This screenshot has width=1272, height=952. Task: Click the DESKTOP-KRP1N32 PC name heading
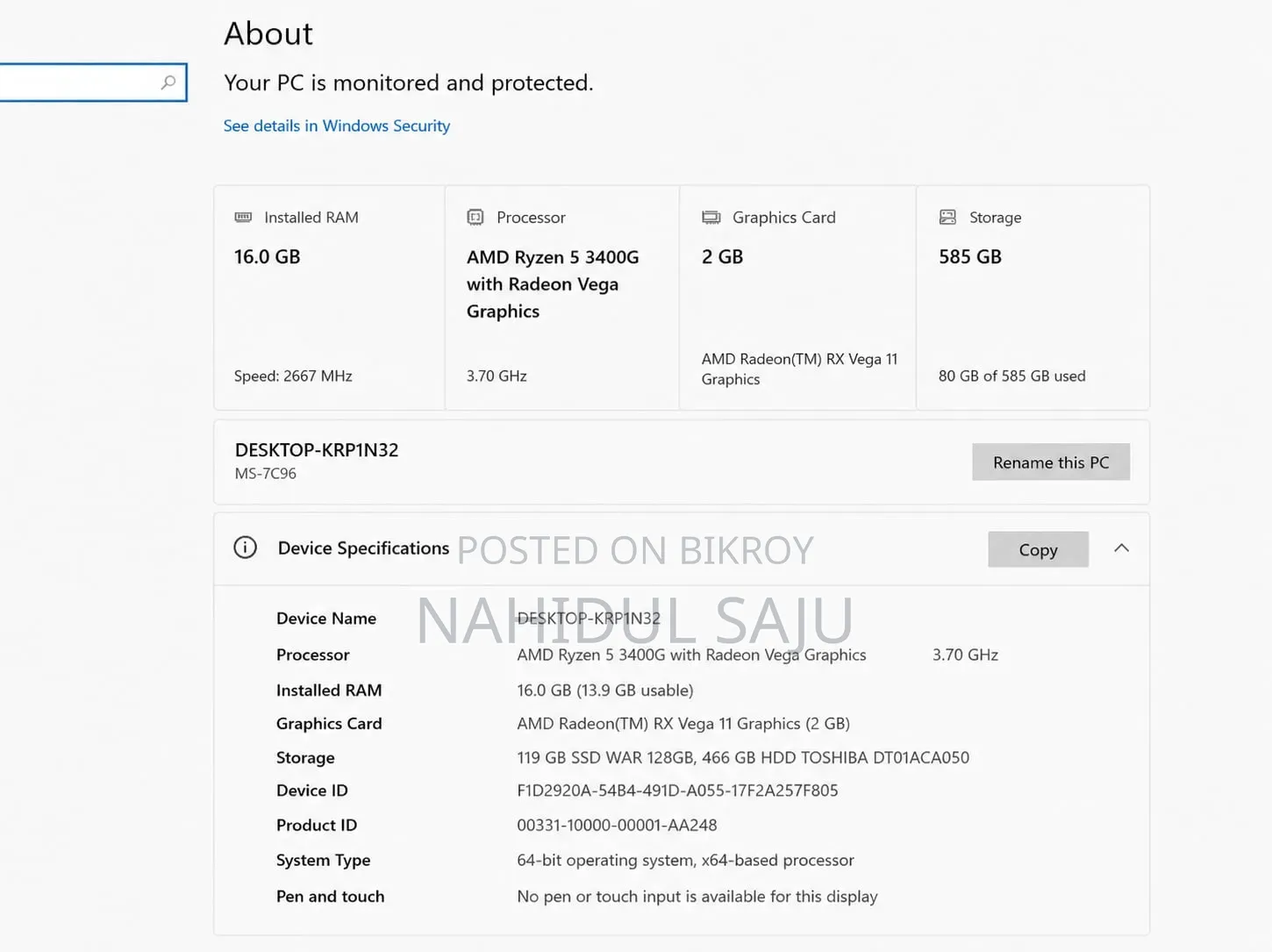(317, 450)
